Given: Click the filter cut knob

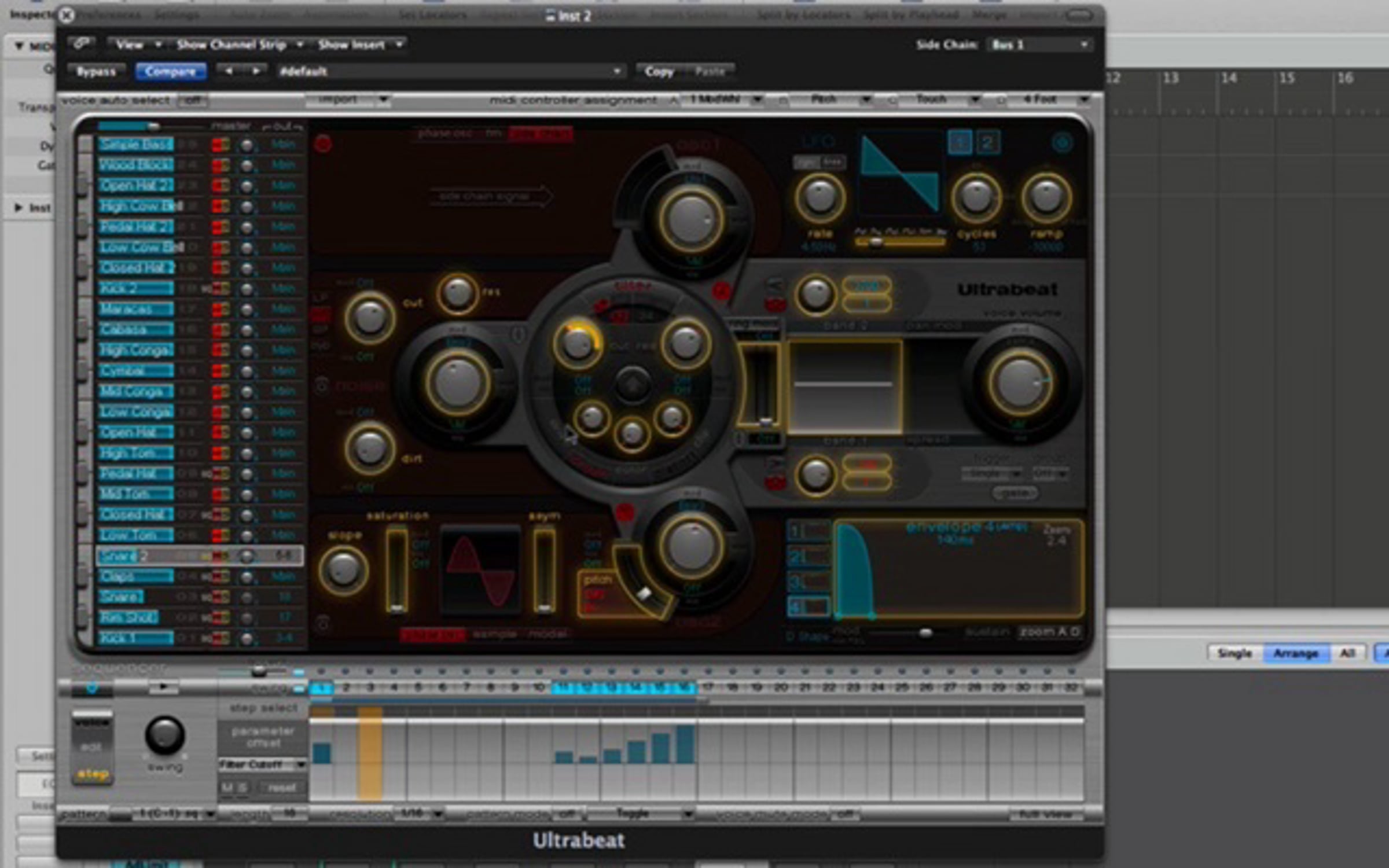Looking at the screenshot, I should point(369,318).
